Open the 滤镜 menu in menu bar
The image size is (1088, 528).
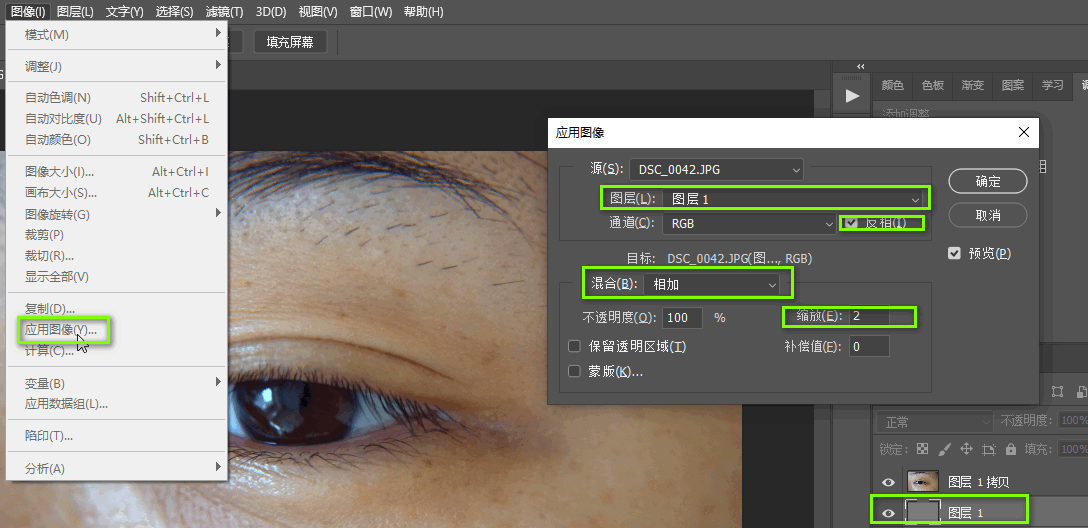222,12
